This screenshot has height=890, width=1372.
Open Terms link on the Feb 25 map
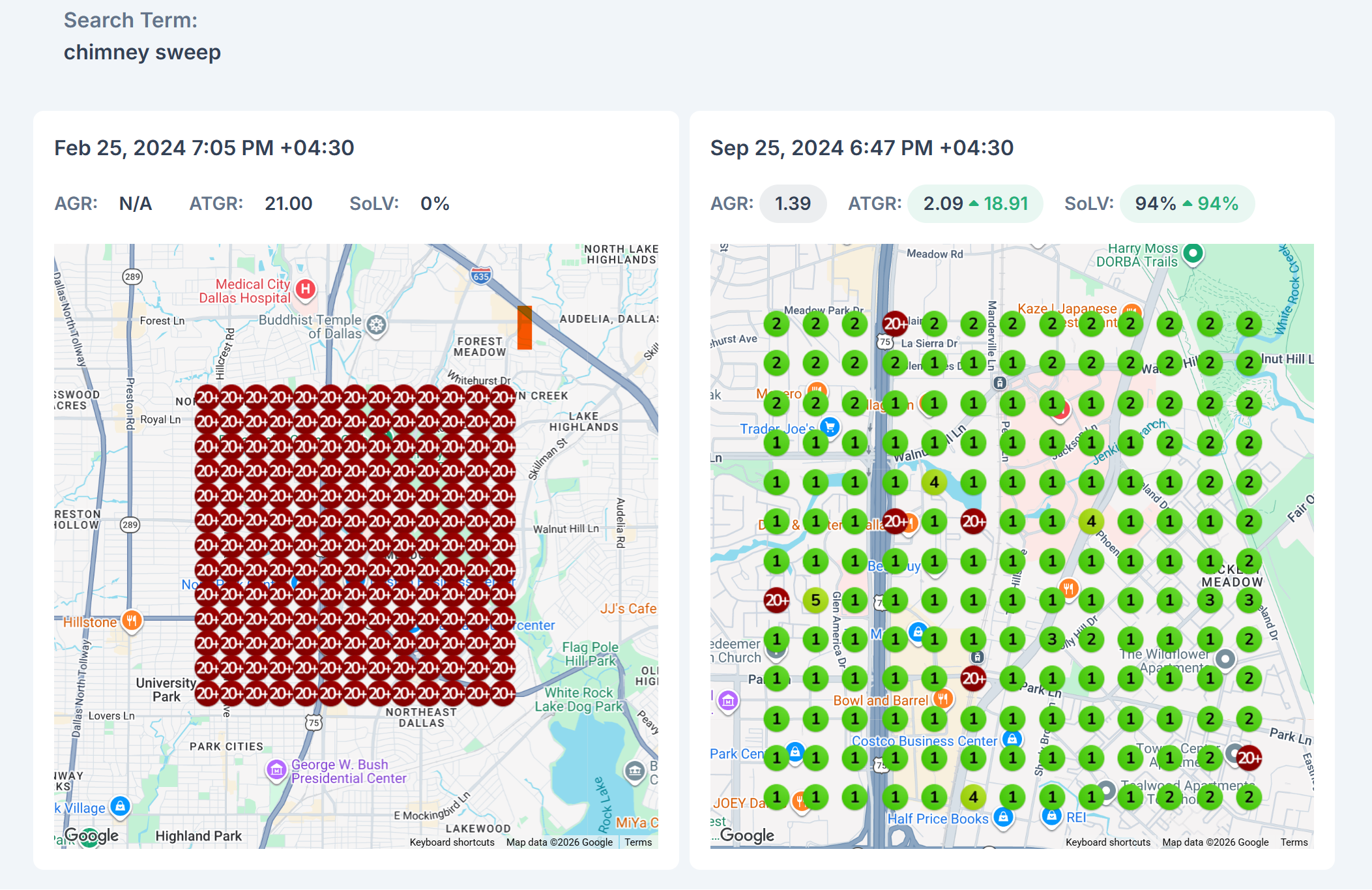tap(638, 842)
